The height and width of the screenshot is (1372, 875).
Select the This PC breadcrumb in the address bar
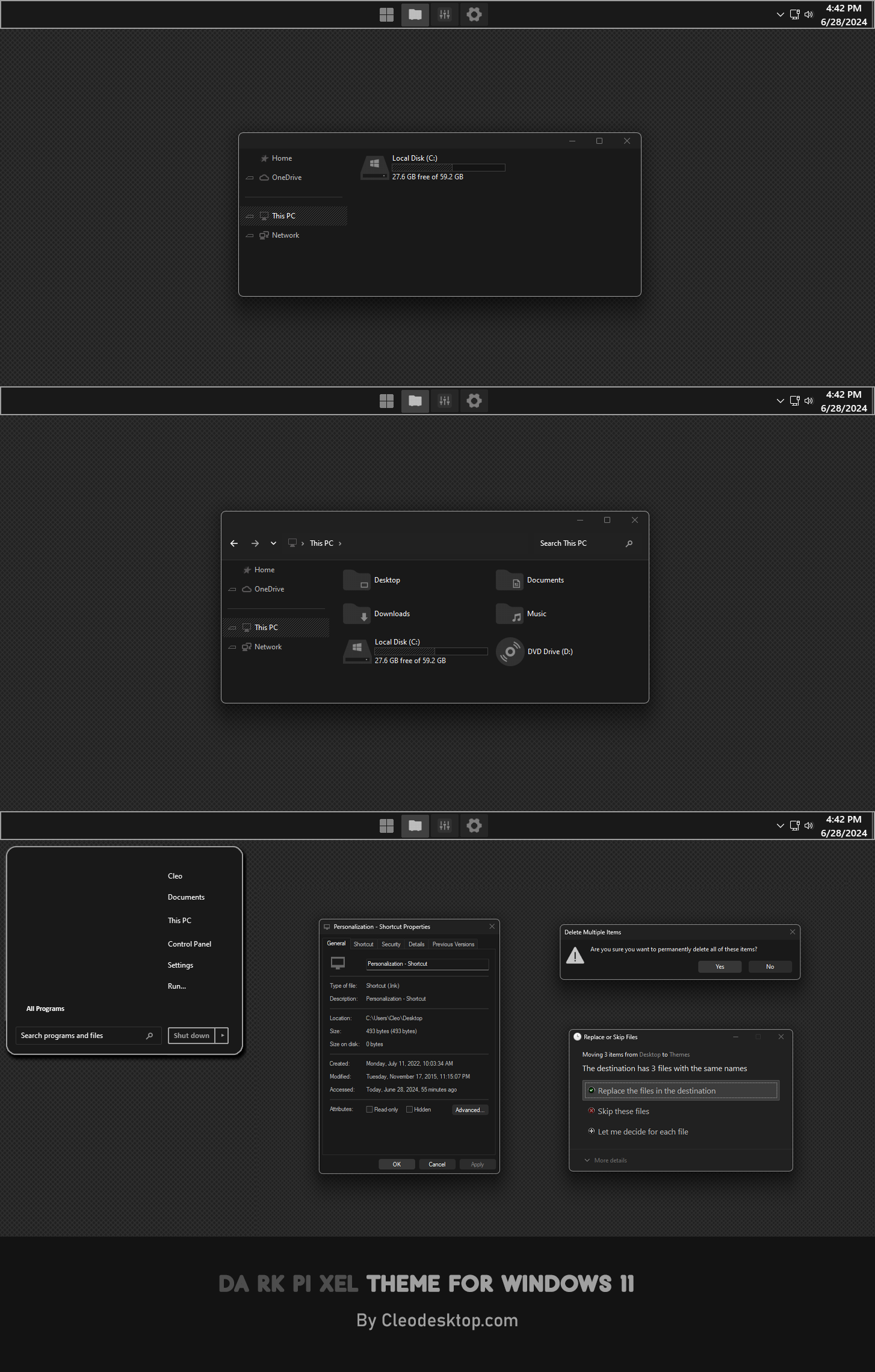click(321, 543)
